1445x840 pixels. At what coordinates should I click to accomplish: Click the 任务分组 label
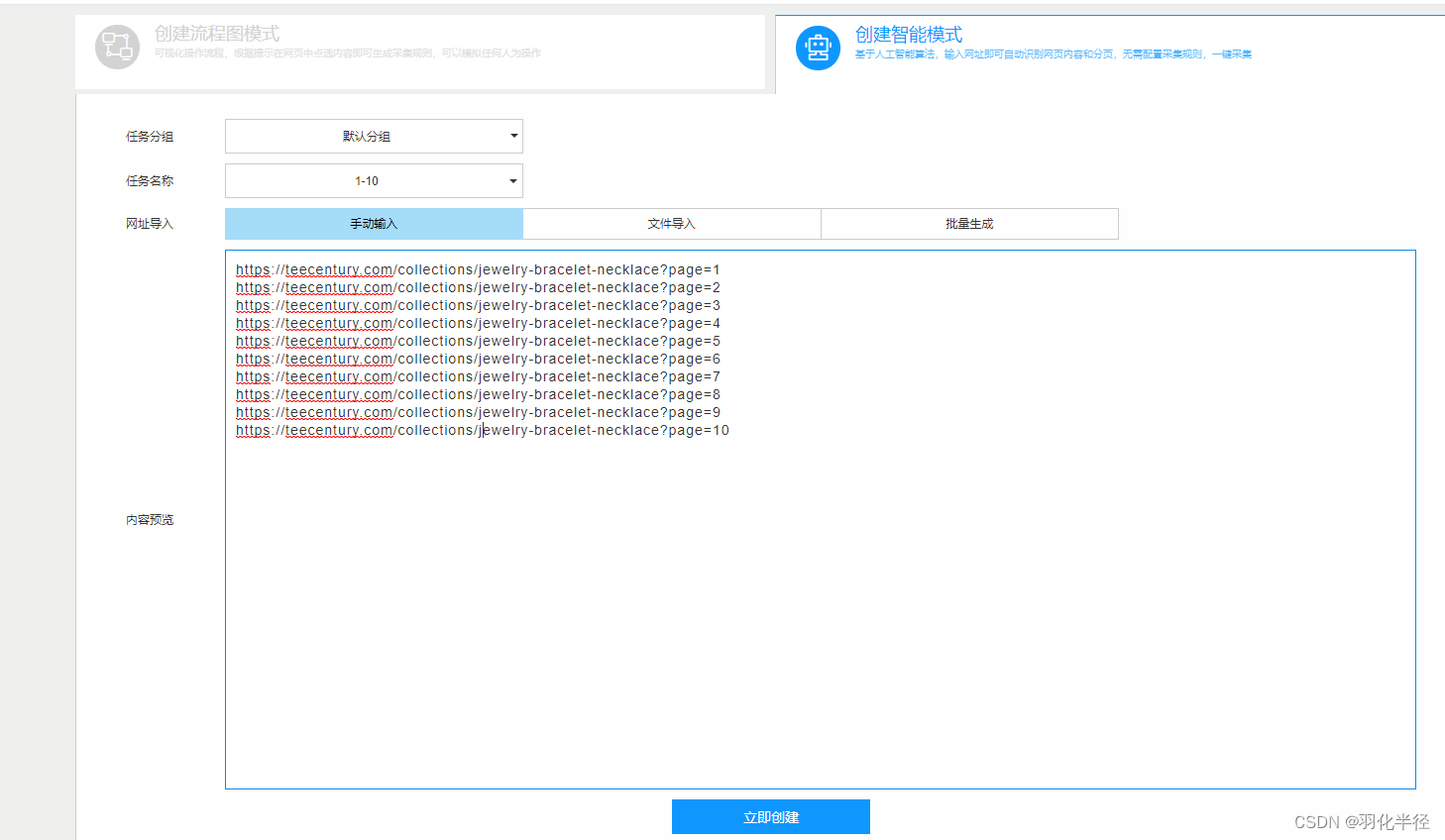150,137
